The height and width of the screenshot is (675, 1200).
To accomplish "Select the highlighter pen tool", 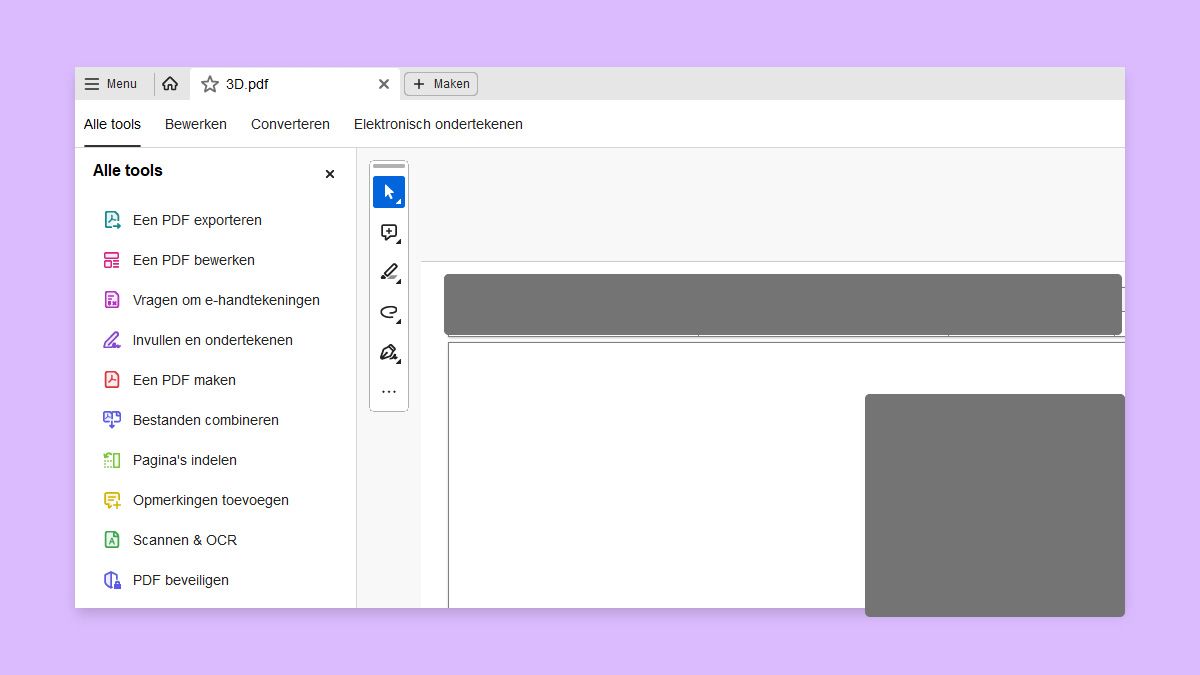I will [389, 272].
